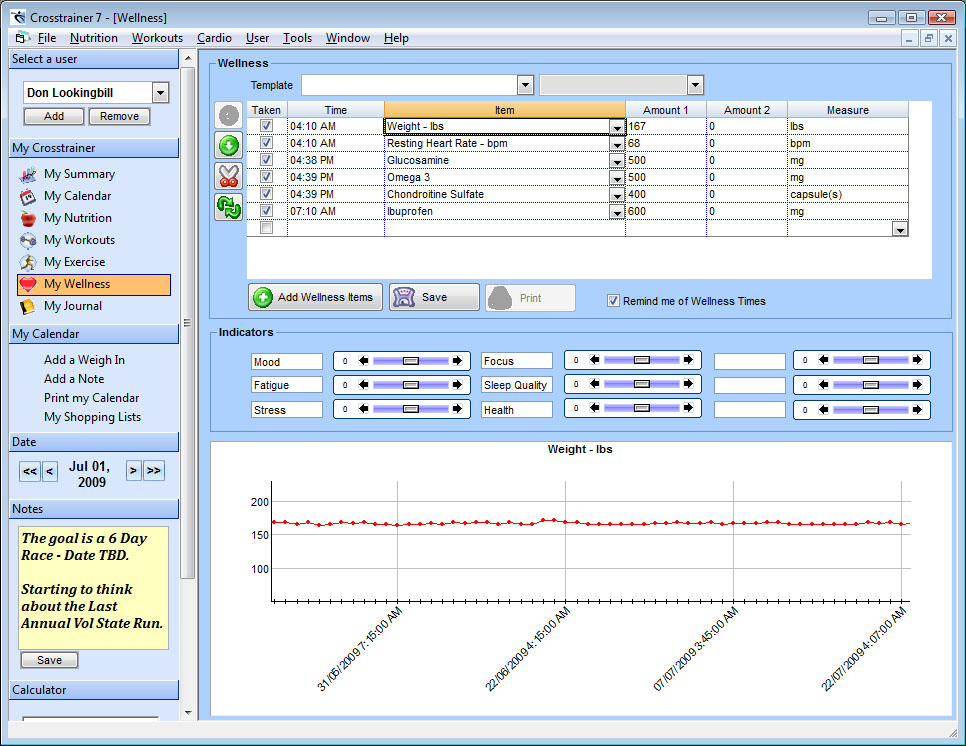The image size is (966, 746).
Task: Go to next day with single right arrow
Action: pos(133,471)
